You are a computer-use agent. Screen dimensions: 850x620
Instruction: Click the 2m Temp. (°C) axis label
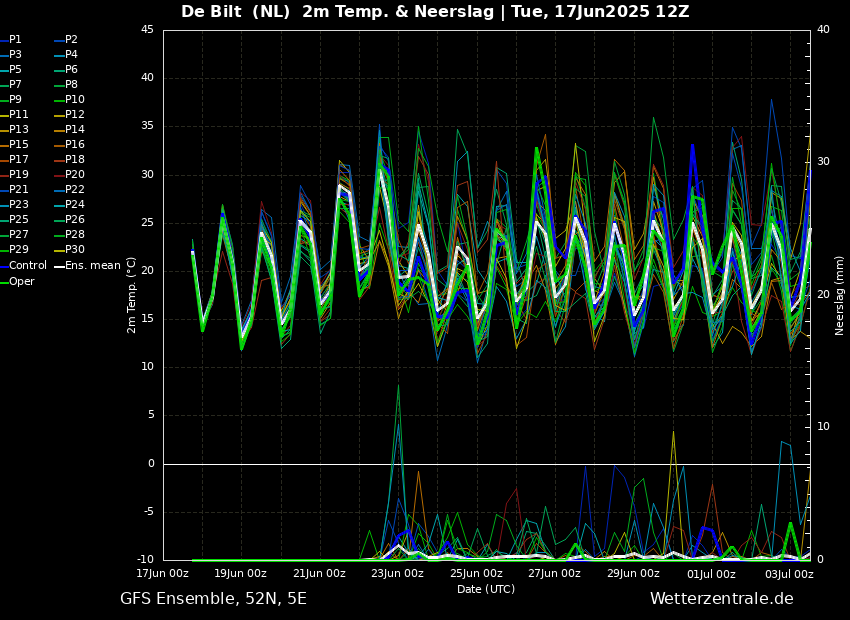pos(132,295)
